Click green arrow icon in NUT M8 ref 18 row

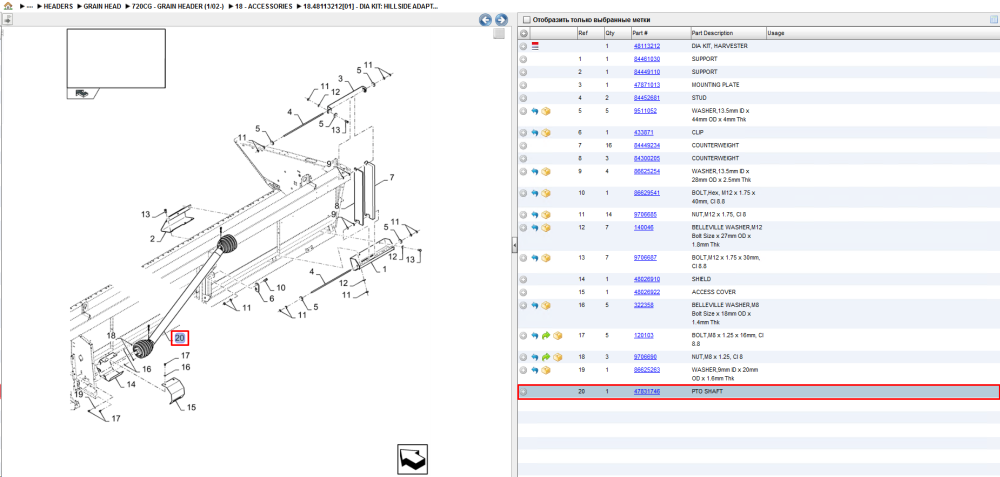click(546, 357)
